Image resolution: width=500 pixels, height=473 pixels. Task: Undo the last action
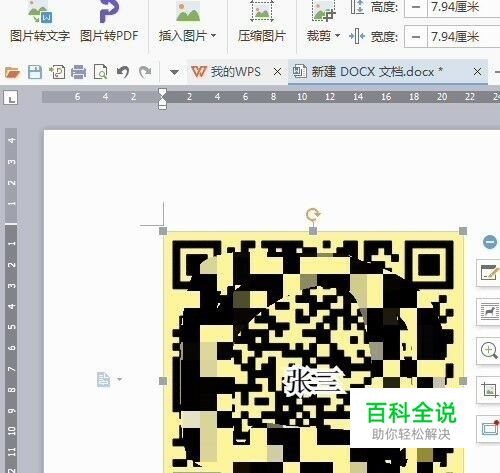[123, 72]
